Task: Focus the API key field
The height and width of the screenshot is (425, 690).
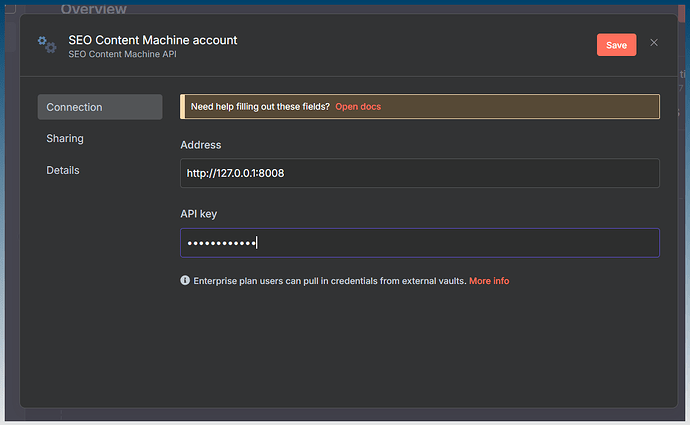Action: 420,243
